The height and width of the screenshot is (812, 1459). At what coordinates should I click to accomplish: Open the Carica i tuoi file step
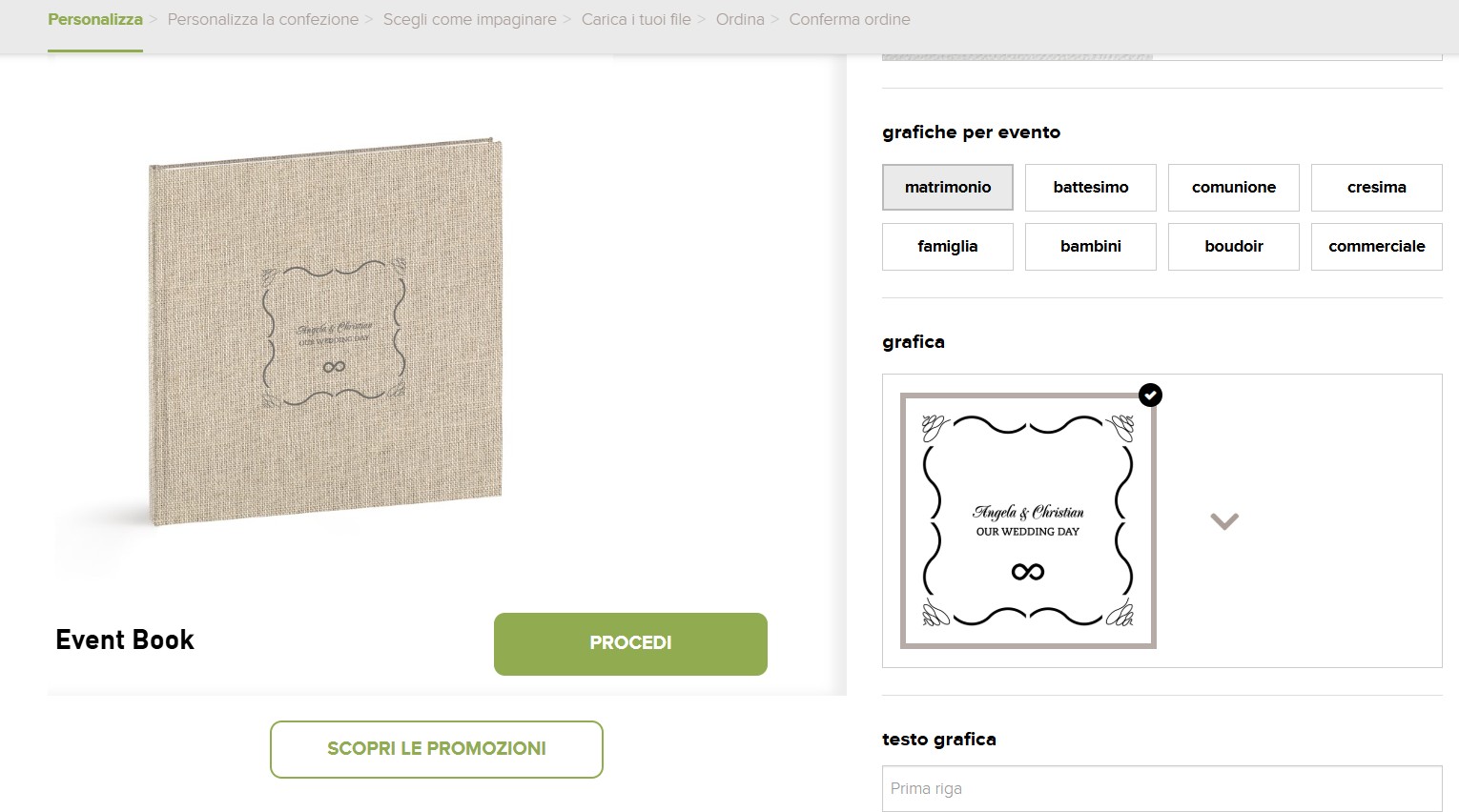click(636, 19)
